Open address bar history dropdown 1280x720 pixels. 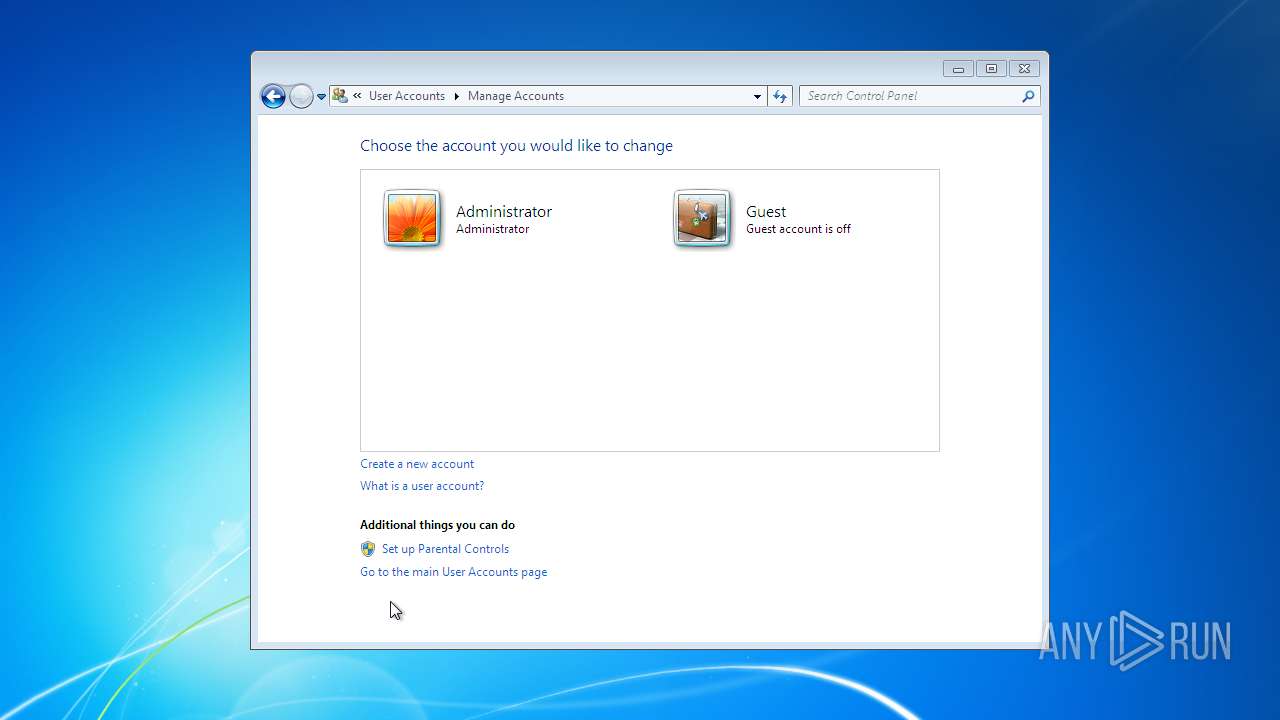tap(757, 96)
